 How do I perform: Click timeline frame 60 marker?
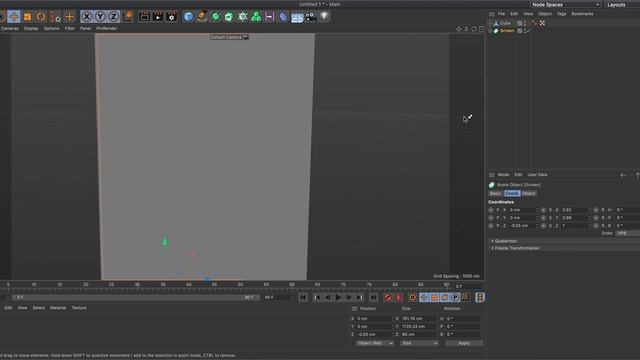coord(292,285)
